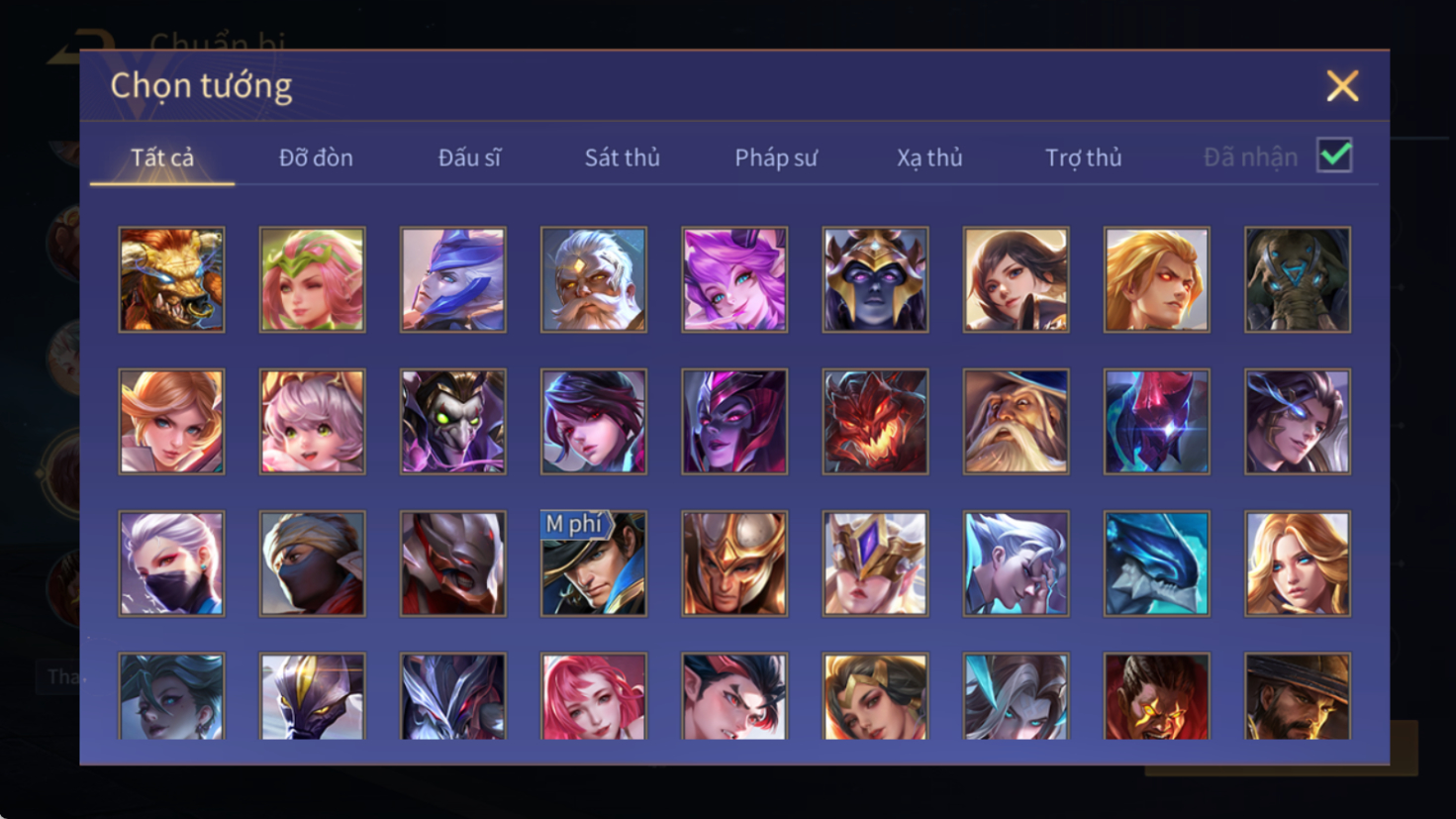Viewport: 1456px width, 819px height.
Task: Show the Pháp sư hero category
Action: (776, 157)
